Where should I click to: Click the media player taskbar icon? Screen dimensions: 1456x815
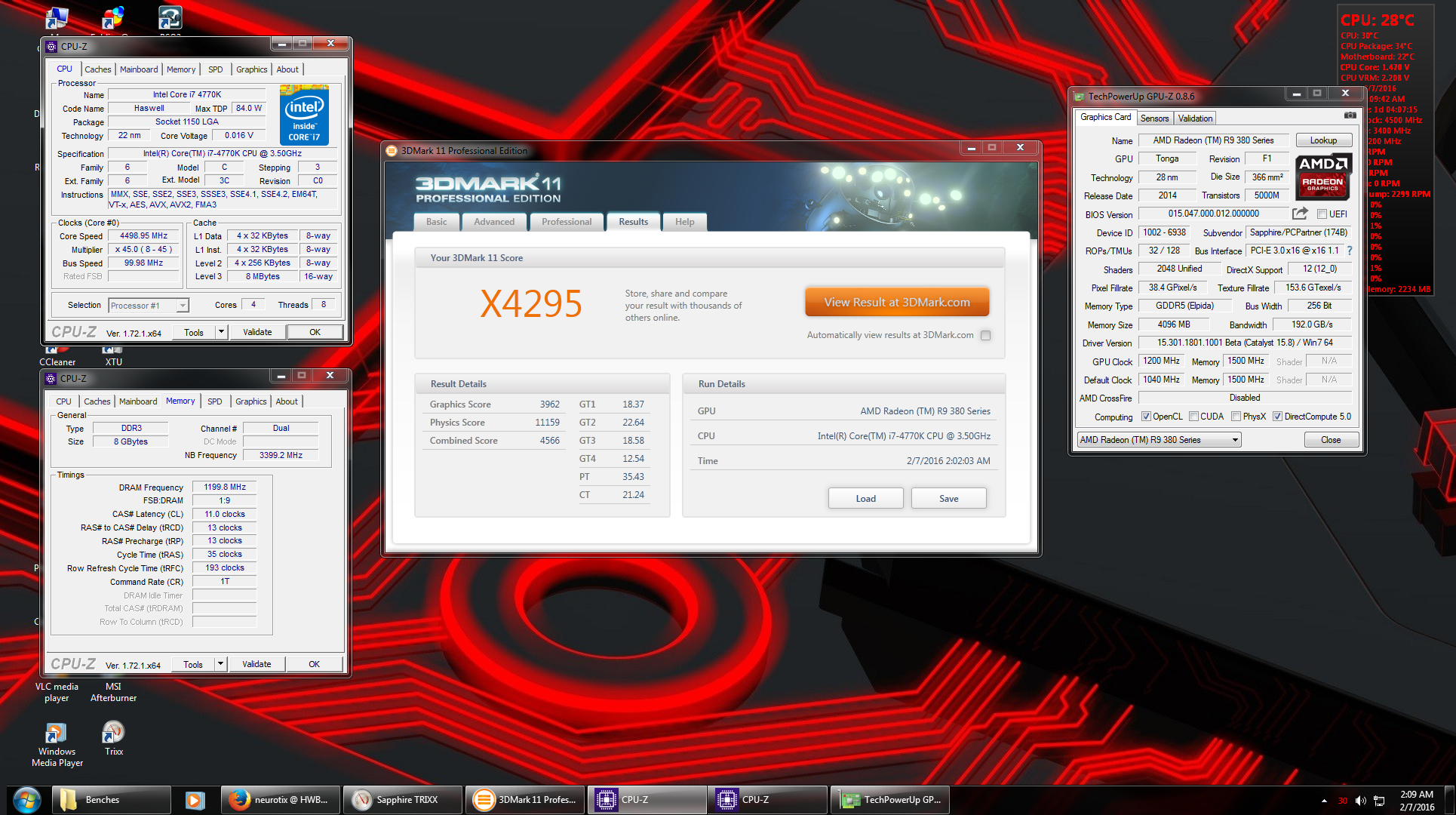(195, 800)
